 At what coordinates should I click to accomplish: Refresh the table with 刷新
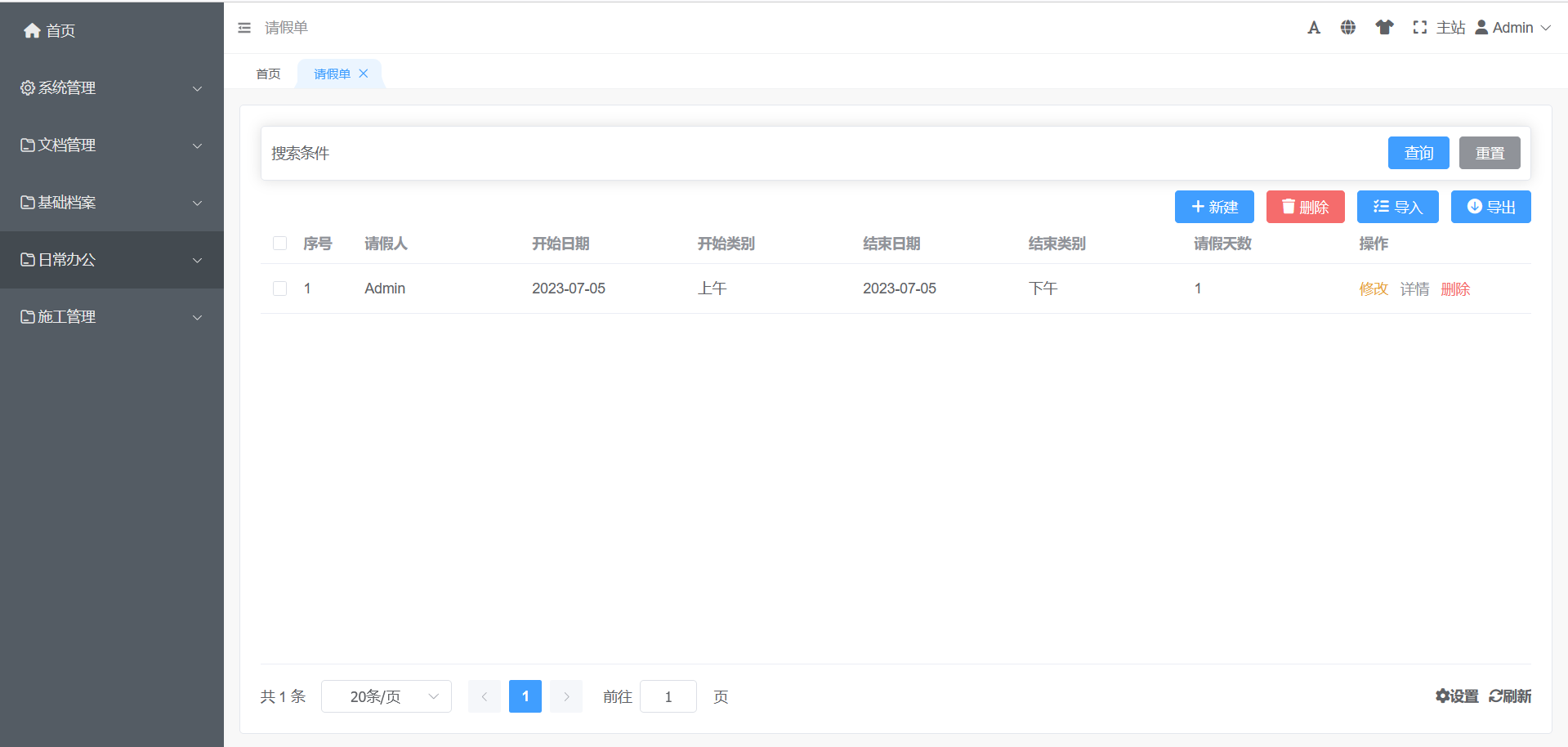tap(1510, 696)
